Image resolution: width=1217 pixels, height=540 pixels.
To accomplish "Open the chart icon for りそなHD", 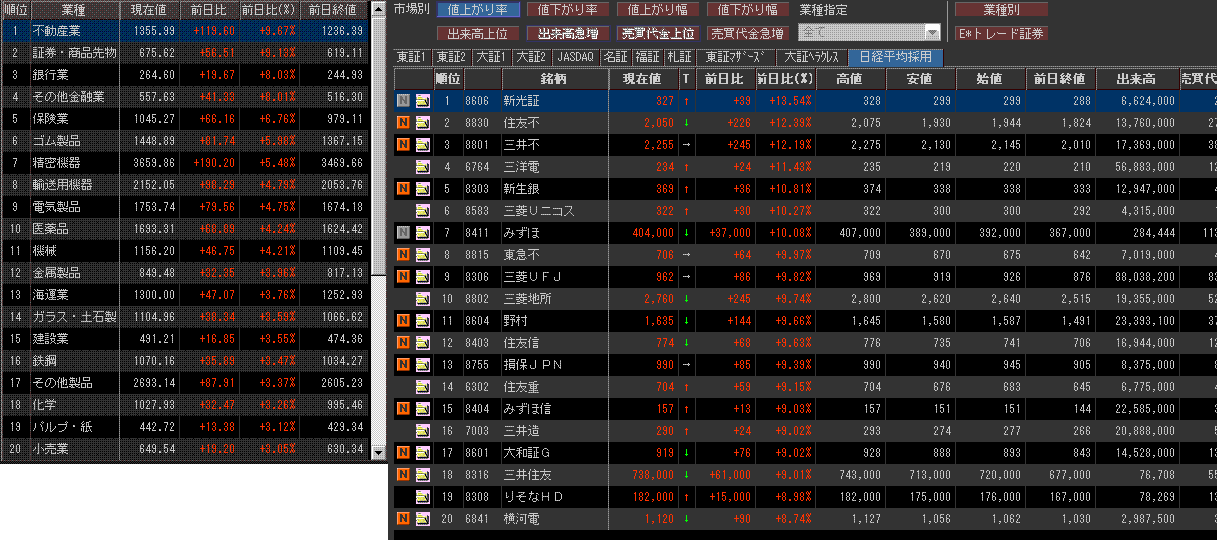I will (x=423, y=496).
